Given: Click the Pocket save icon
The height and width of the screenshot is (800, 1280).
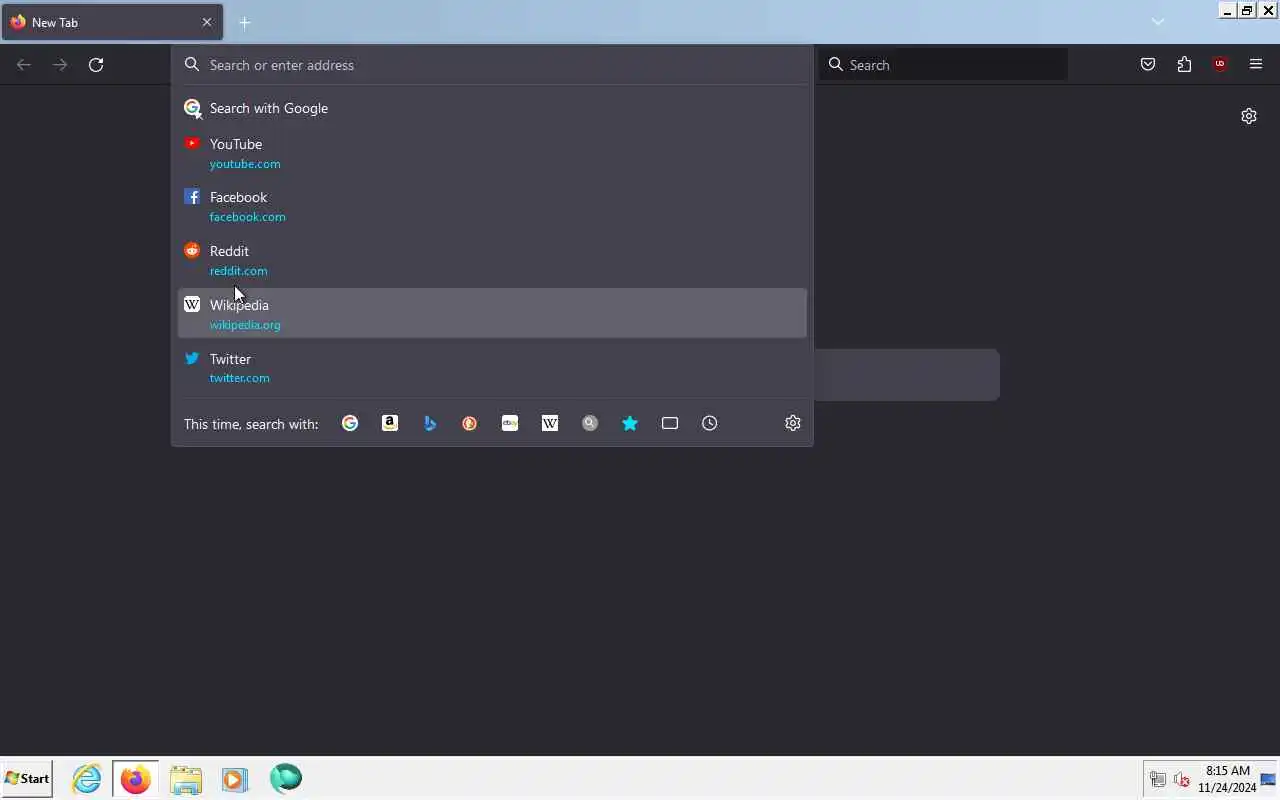Looking at the screenshot, I should pyautogui.click(x=1148, y=65).
